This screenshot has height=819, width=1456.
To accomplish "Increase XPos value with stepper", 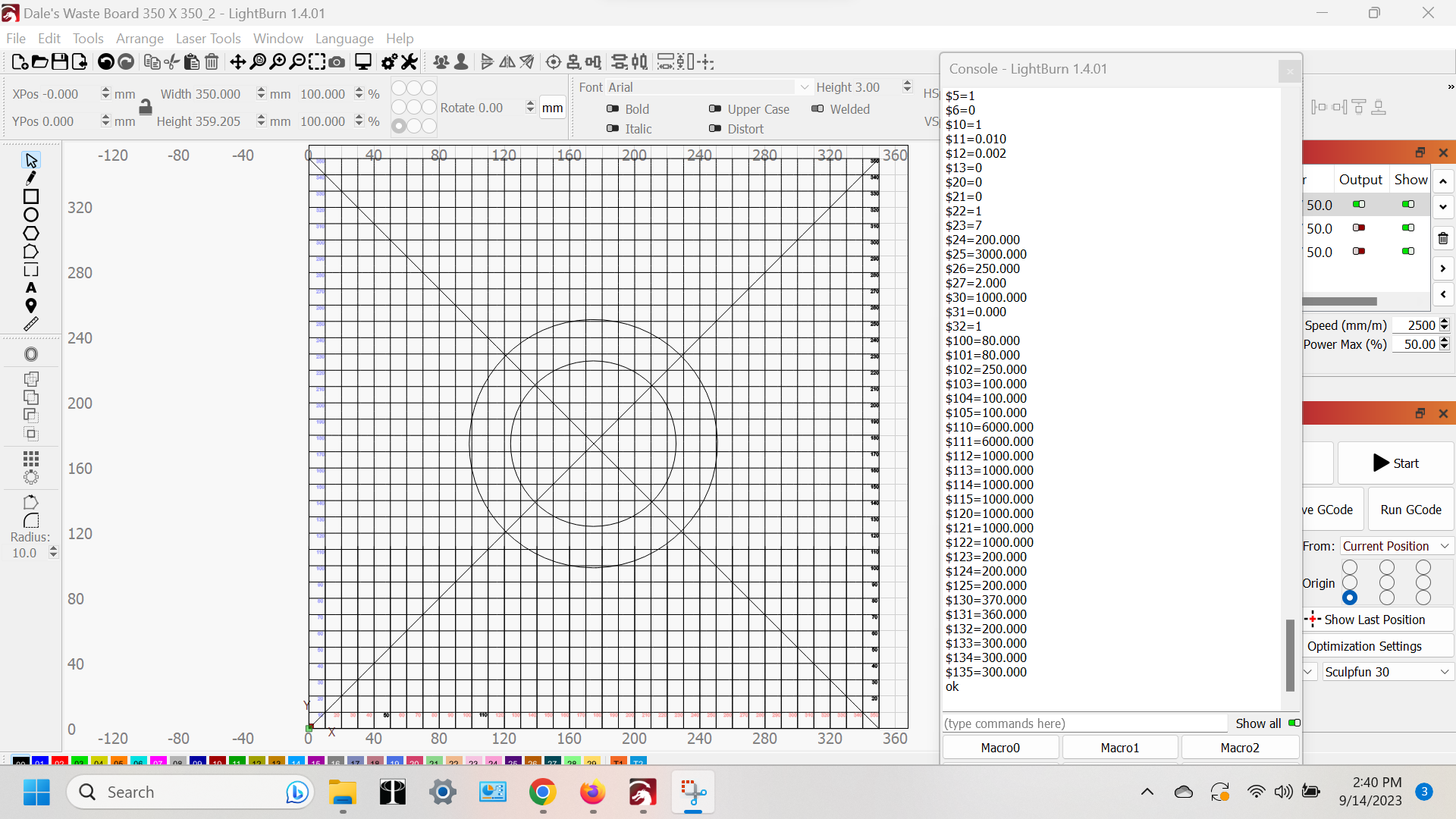I will 105,89.
